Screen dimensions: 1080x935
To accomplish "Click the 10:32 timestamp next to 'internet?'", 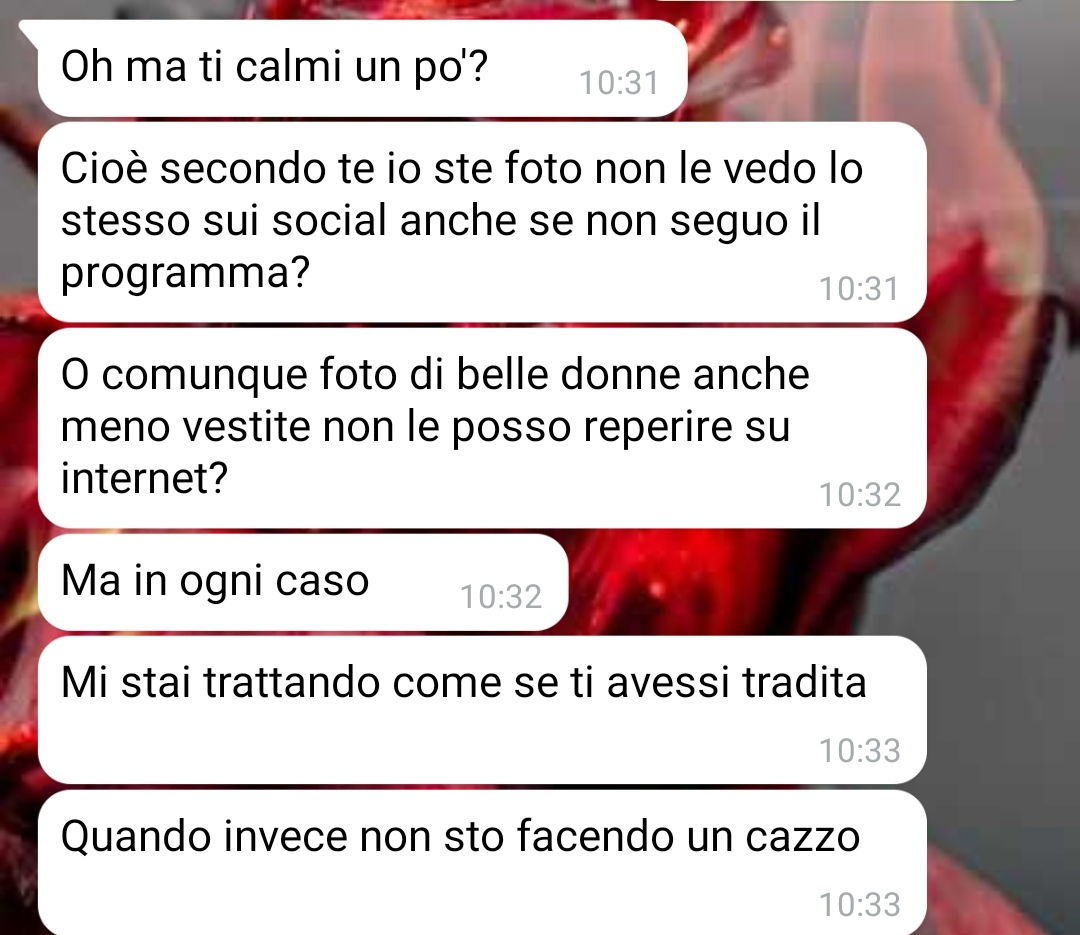I will click(859, 495).
